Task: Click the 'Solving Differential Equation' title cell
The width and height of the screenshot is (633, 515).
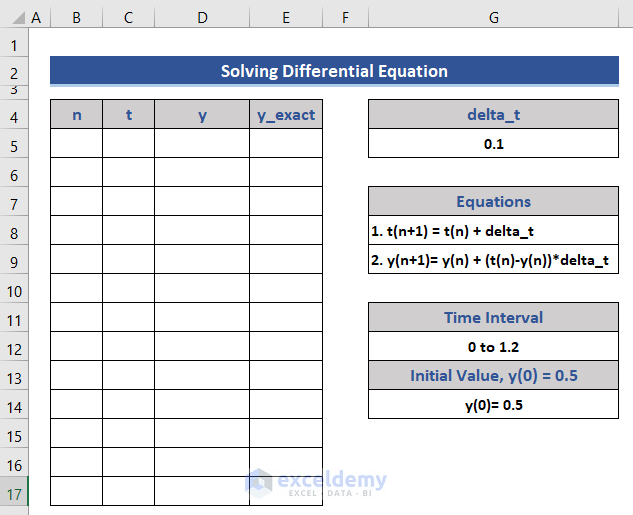Action: [334, 71]
